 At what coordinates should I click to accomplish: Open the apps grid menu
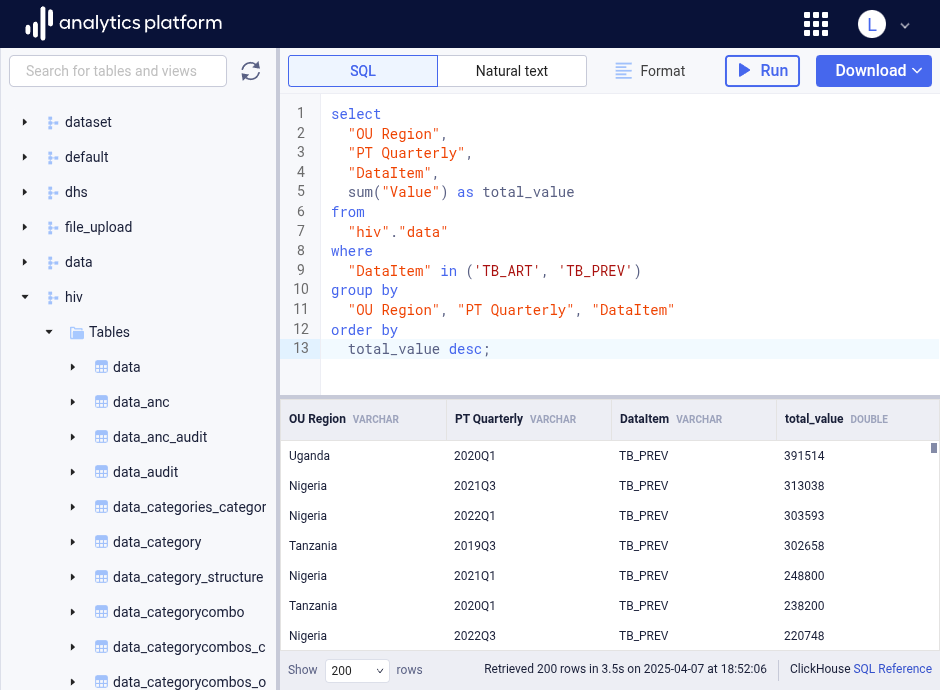coord(815,25)
